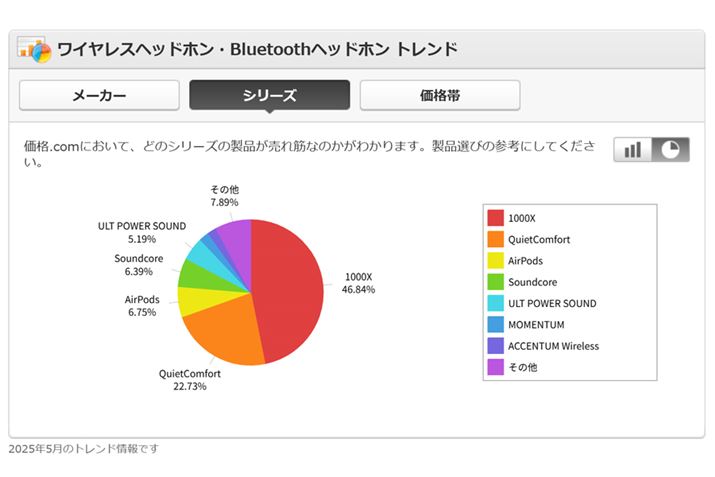Image resolution: width=715 pixels, height=477 pixels.
Task: Click the green Soundcore pie slice
Action: pos(196,272)
